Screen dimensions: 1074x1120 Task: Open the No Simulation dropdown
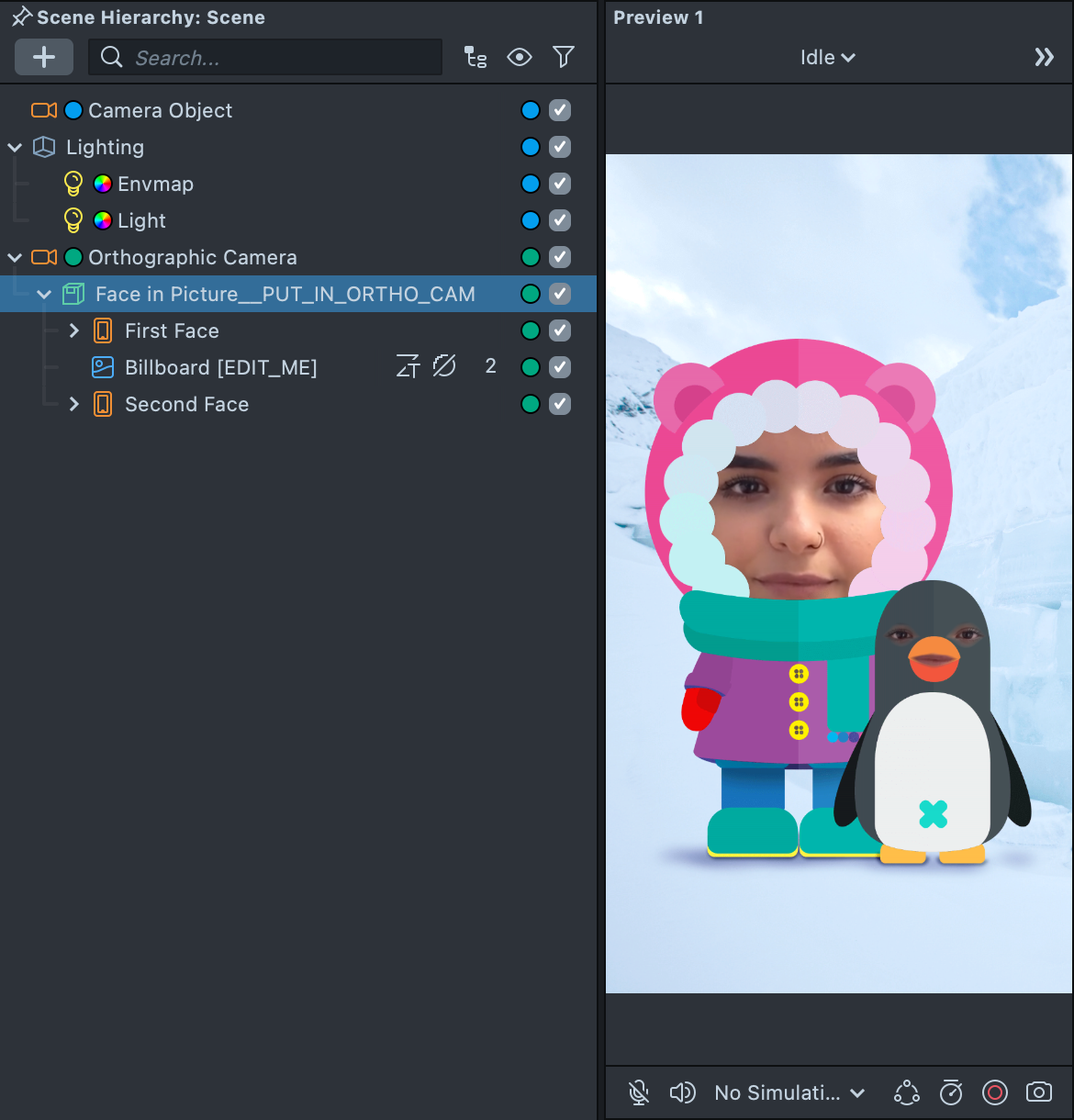pos(789,1092)
